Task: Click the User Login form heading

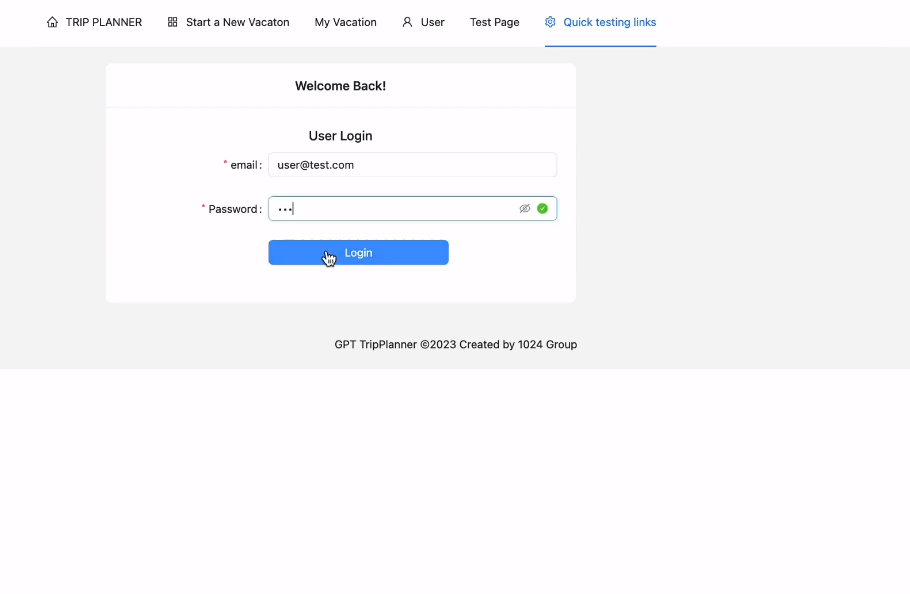Action: click(x=340, y=136)
